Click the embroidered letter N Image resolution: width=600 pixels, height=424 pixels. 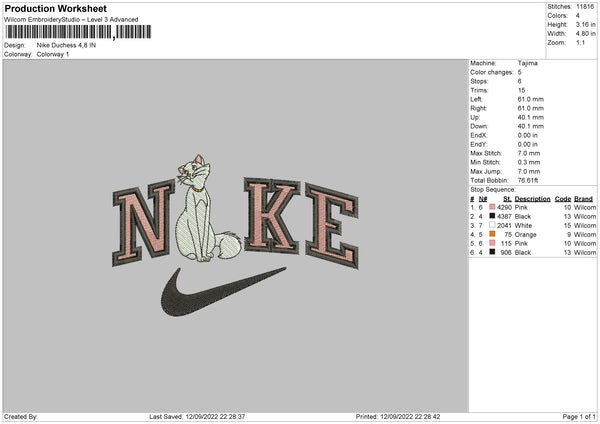(x=143, y=223)
